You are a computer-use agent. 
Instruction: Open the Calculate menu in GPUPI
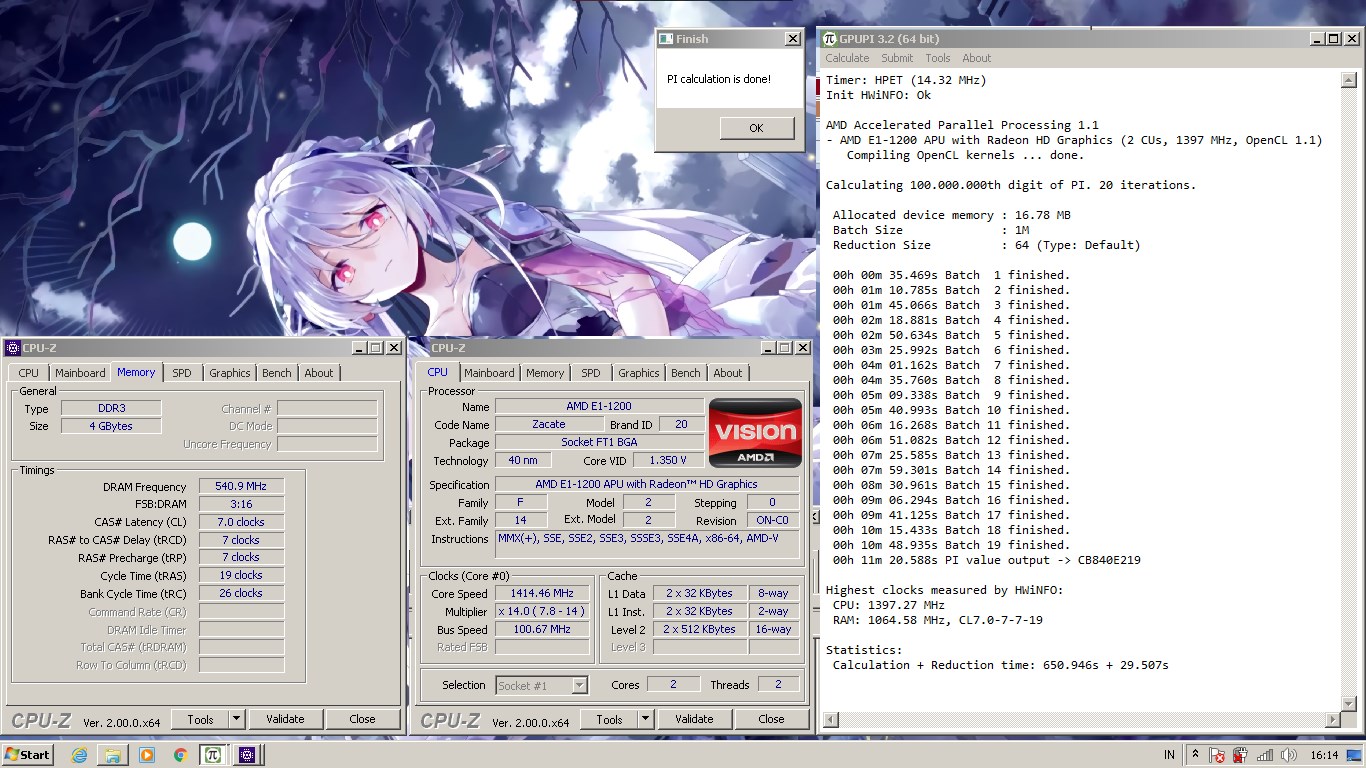(847, 58)
